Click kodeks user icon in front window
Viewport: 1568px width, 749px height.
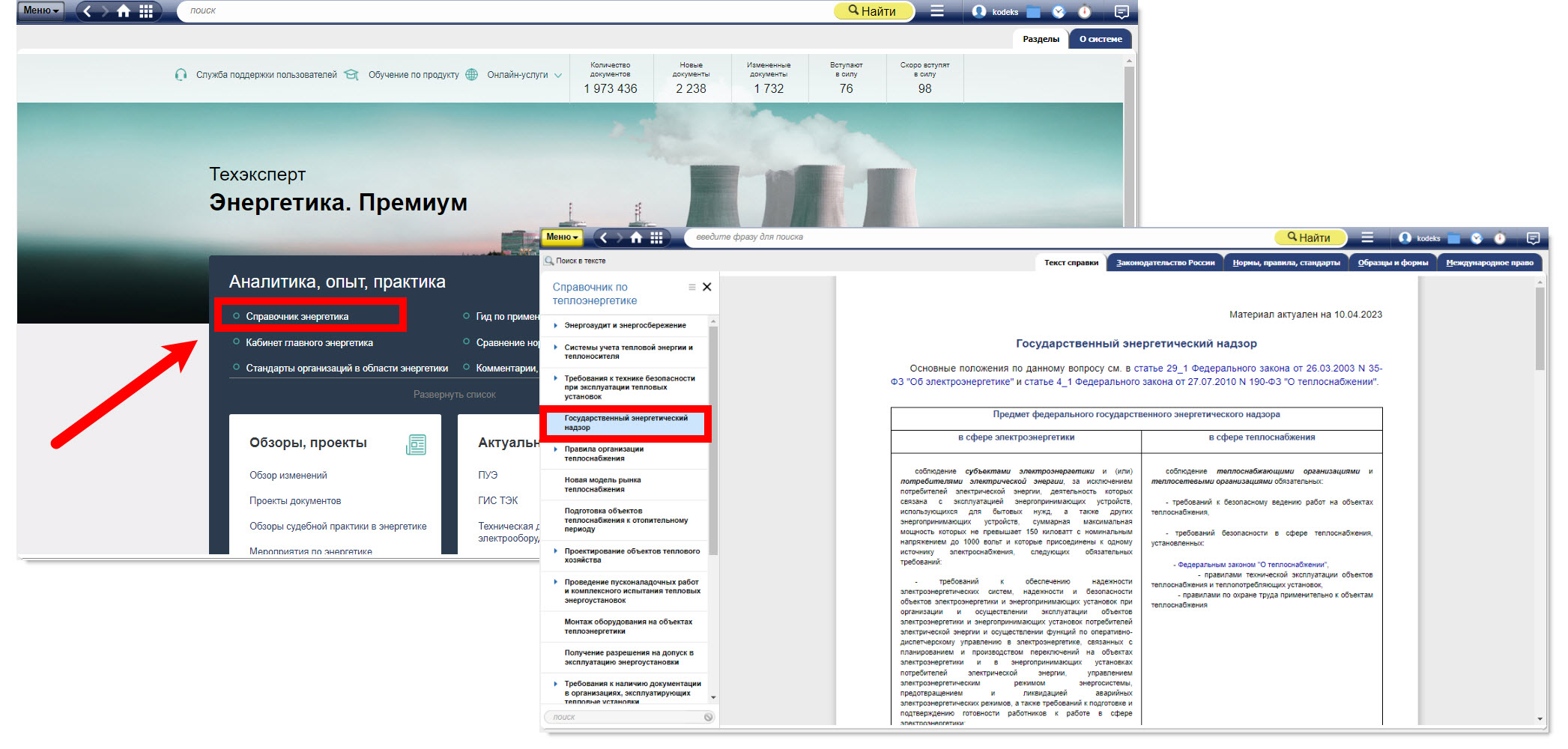click(x=1405, y=238)
